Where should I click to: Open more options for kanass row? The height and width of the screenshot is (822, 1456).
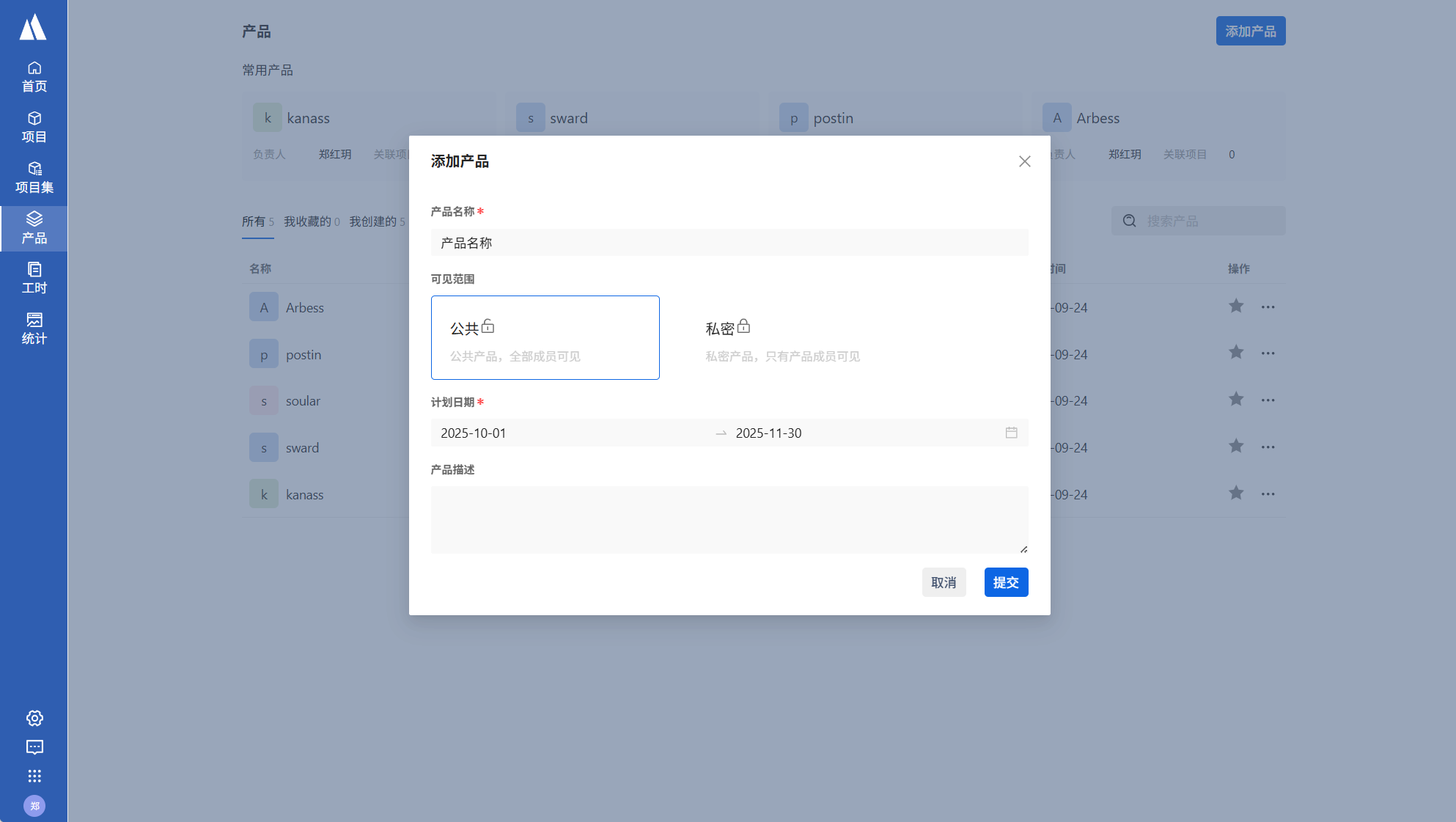pyautogui.click(x=1268, y=495)
